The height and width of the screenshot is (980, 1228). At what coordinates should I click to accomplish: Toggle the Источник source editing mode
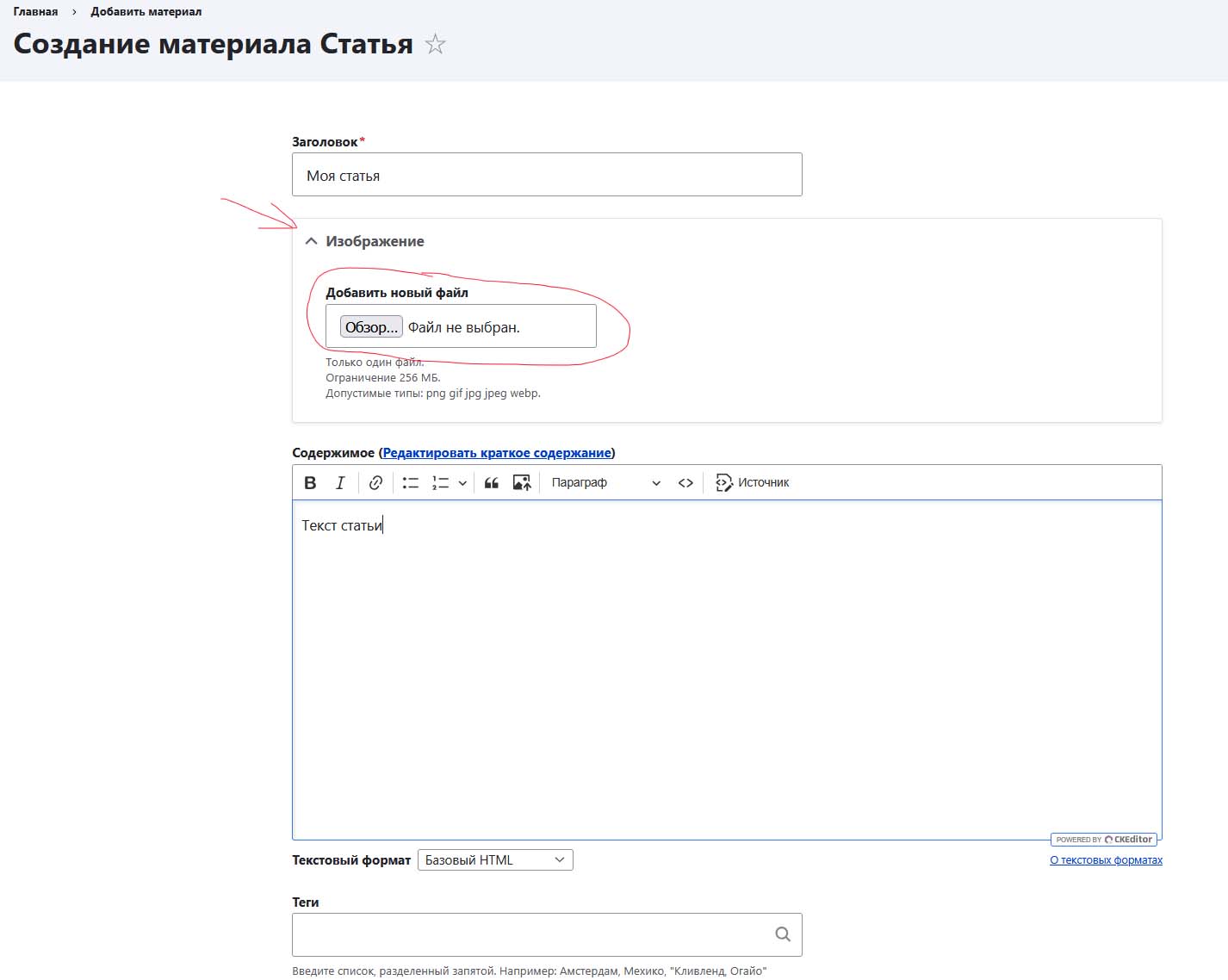point(753,483)
